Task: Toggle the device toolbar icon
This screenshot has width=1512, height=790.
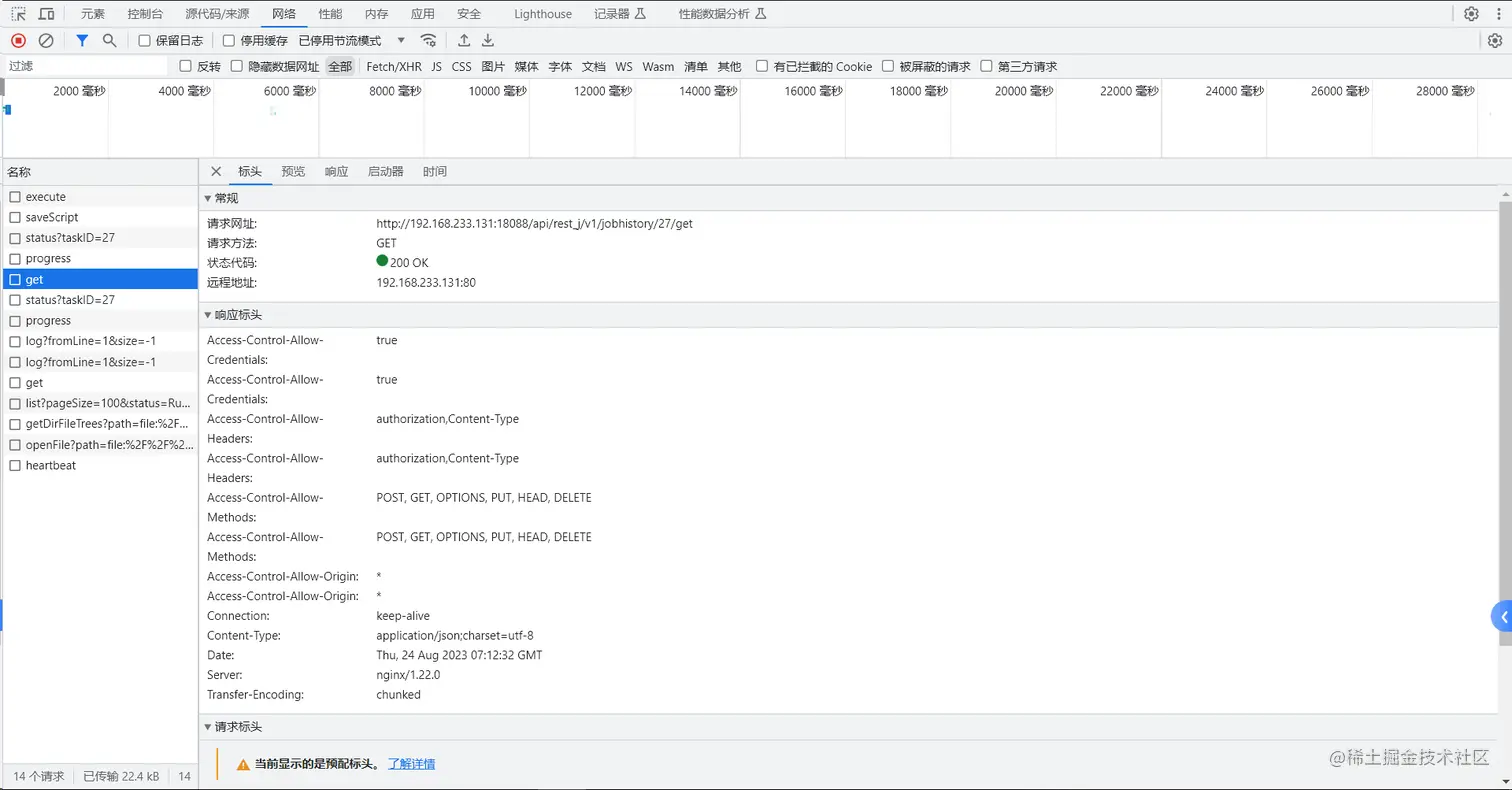Action: [x=46, y=14]
